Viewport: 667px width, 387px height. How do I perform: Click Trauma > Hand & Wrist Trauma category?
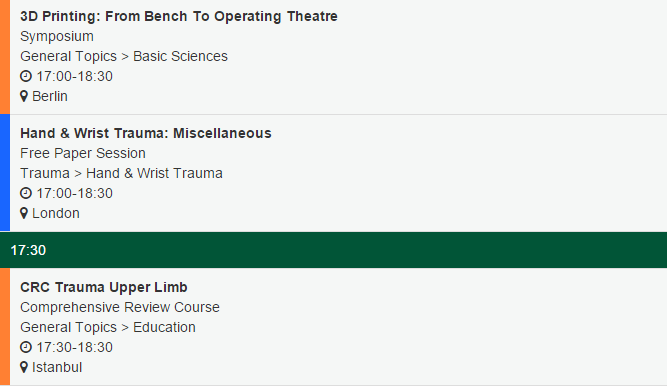[x=121, y=173]
